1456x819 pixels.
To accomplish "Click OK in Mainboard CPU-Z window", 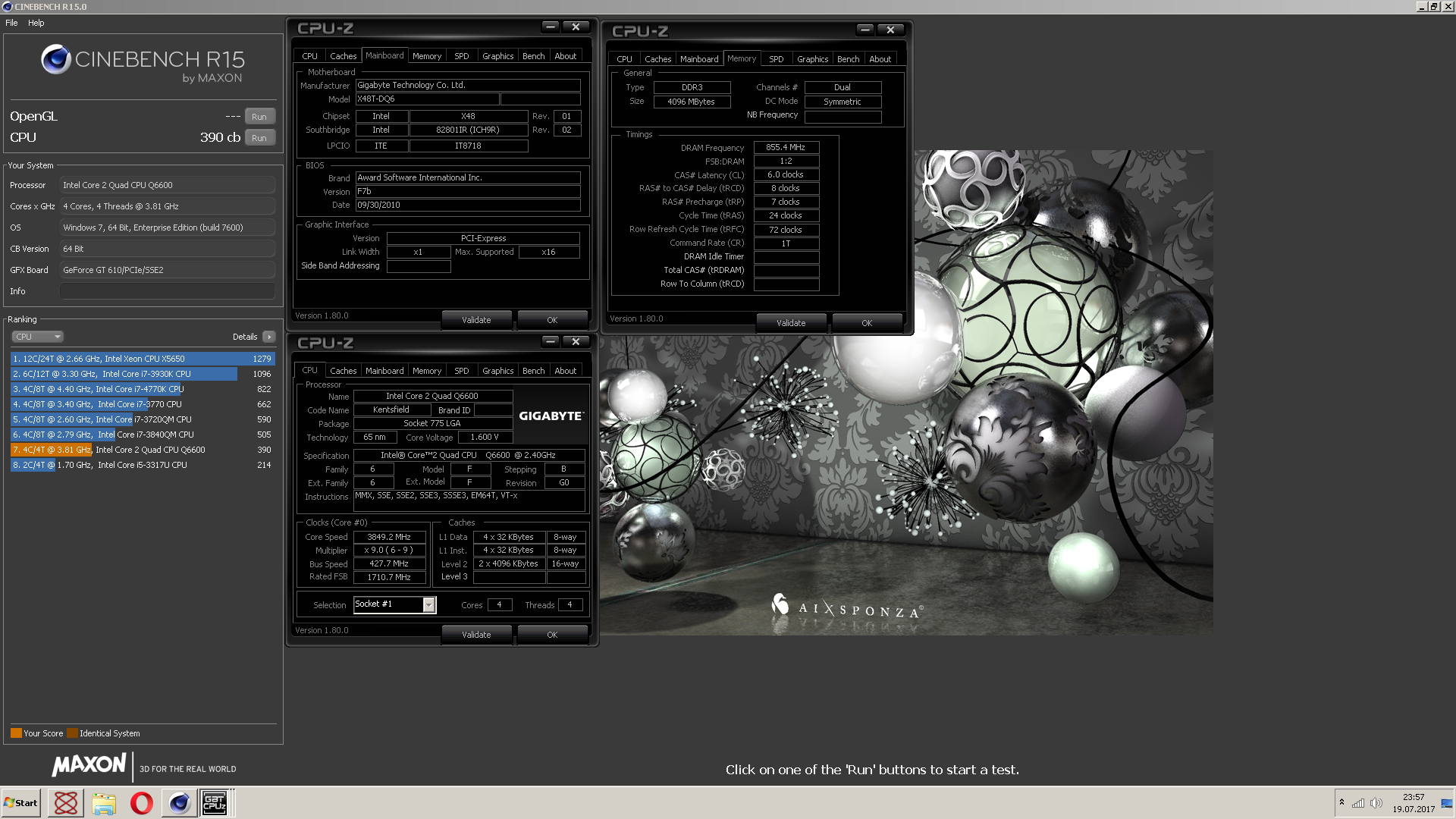I will point(552,320).
